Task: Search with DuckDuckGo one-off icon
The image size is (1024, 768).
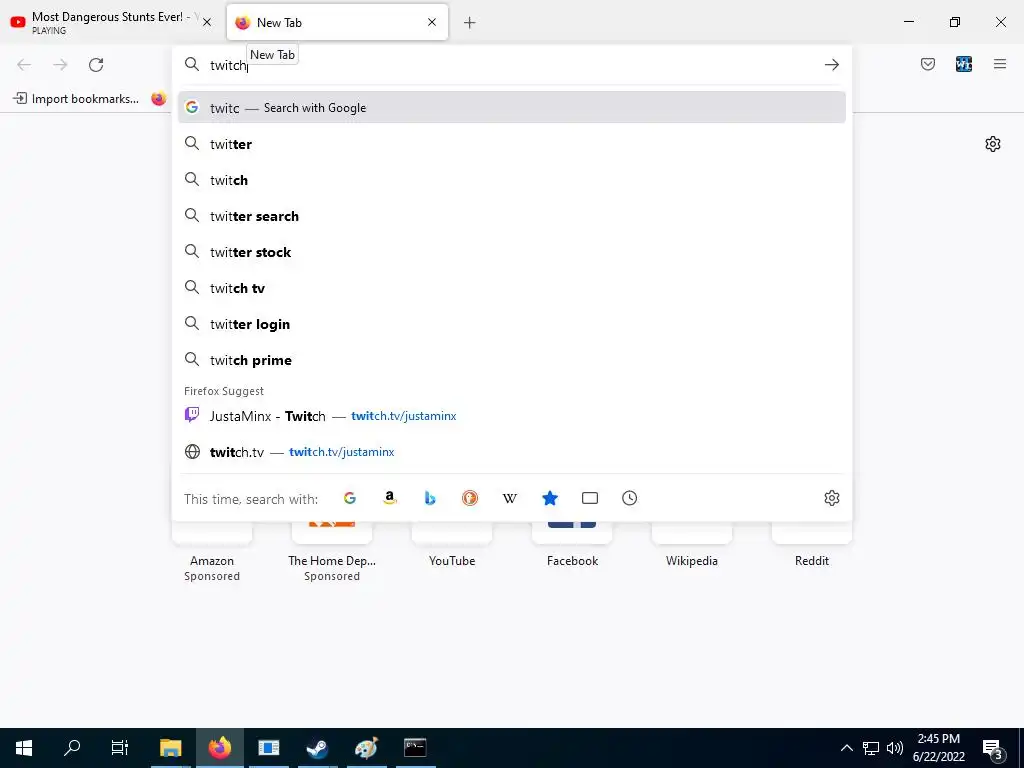Action: pos(470,498)
